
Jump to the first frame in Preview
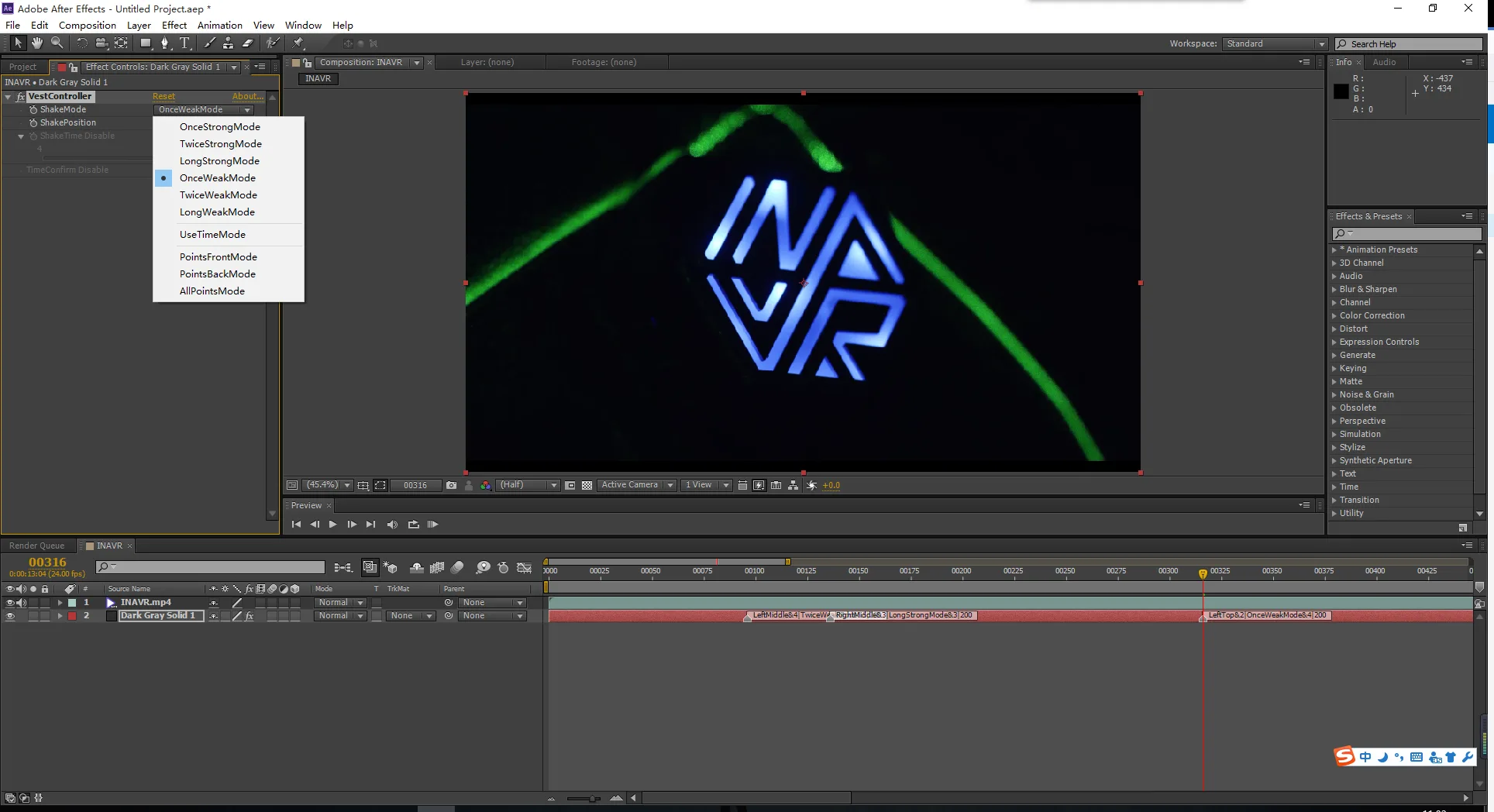tap(296, 525)
